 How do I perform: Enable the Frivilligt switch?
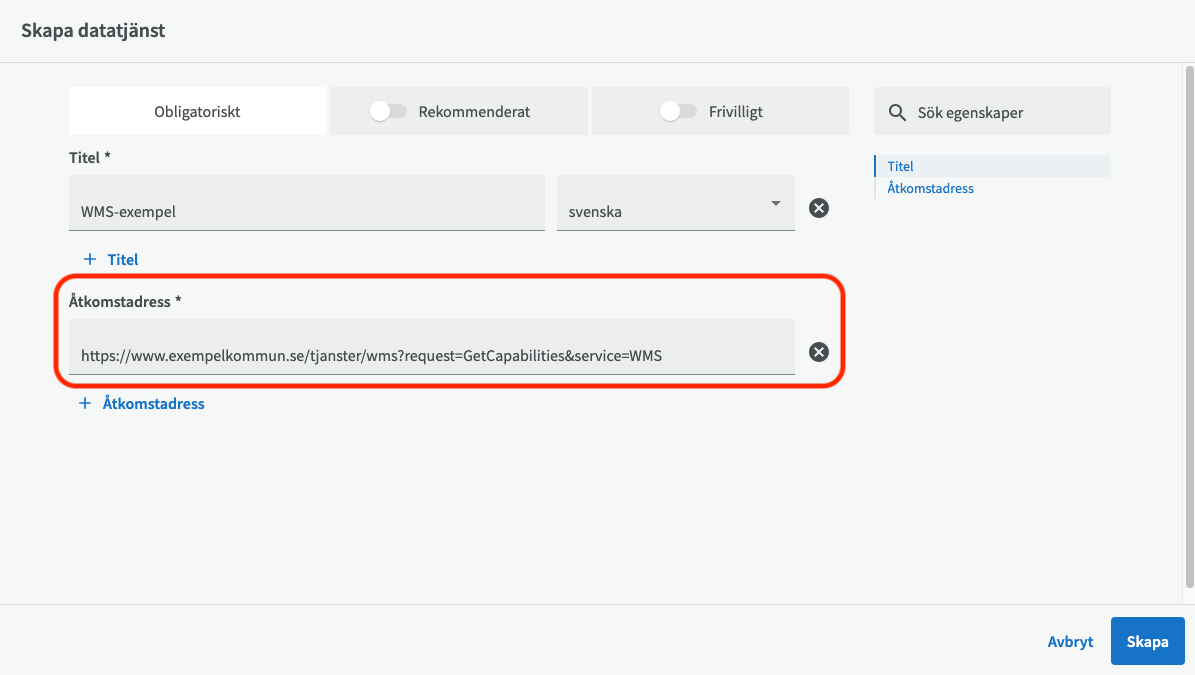678,112
